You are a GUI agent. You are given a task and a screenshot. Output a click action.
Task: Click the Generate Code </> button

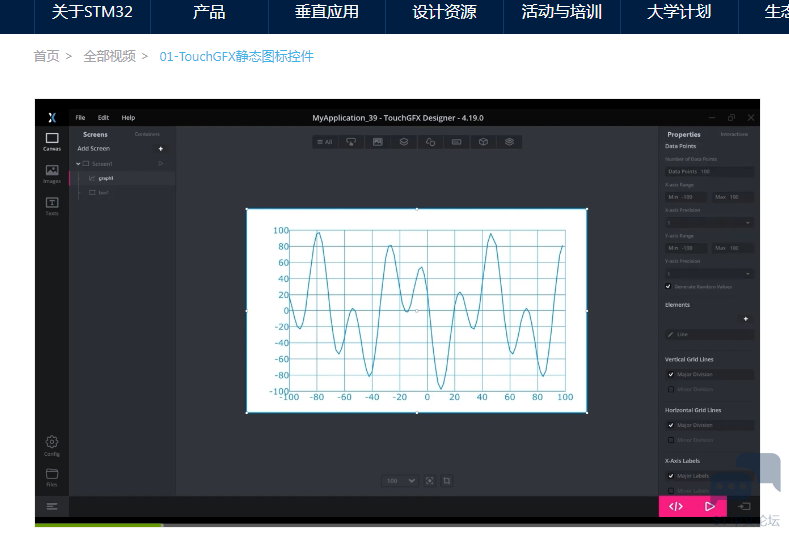point(676,506)
